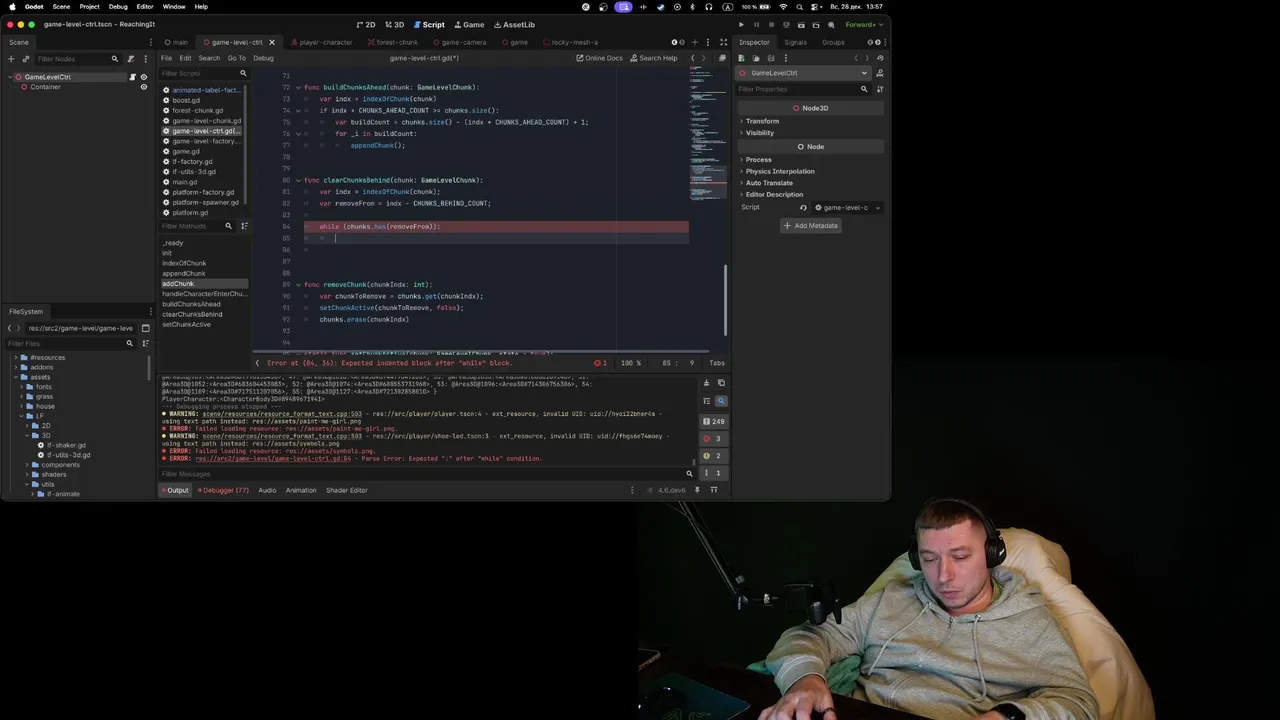This screenshot has width=1280, height=720.
Task: Switch to the 2D workspace
Action: click(366, 24)
